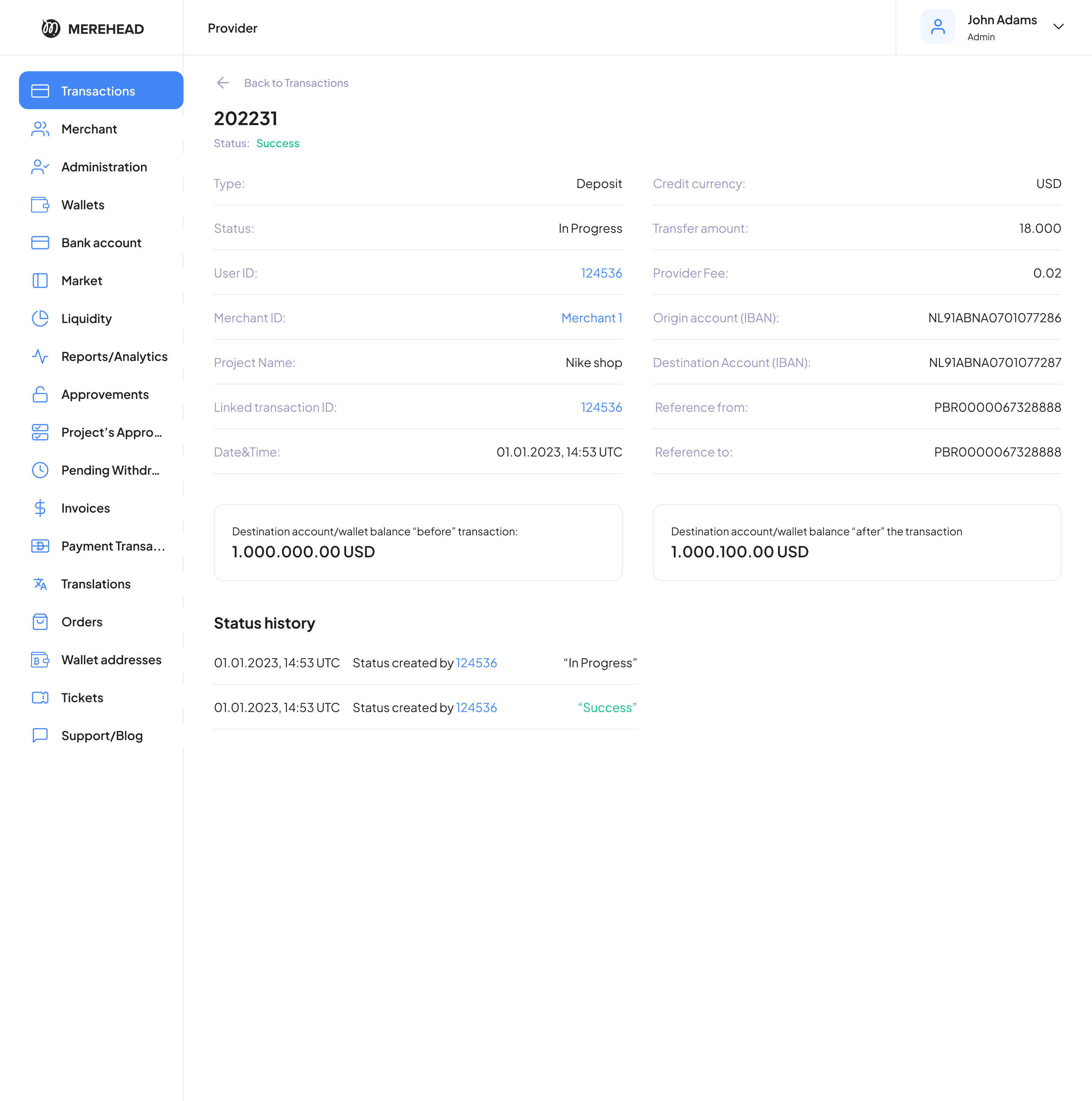Click the Wallets sidebar icon
Screen dimensions: 1092x1101
[40, 205]
